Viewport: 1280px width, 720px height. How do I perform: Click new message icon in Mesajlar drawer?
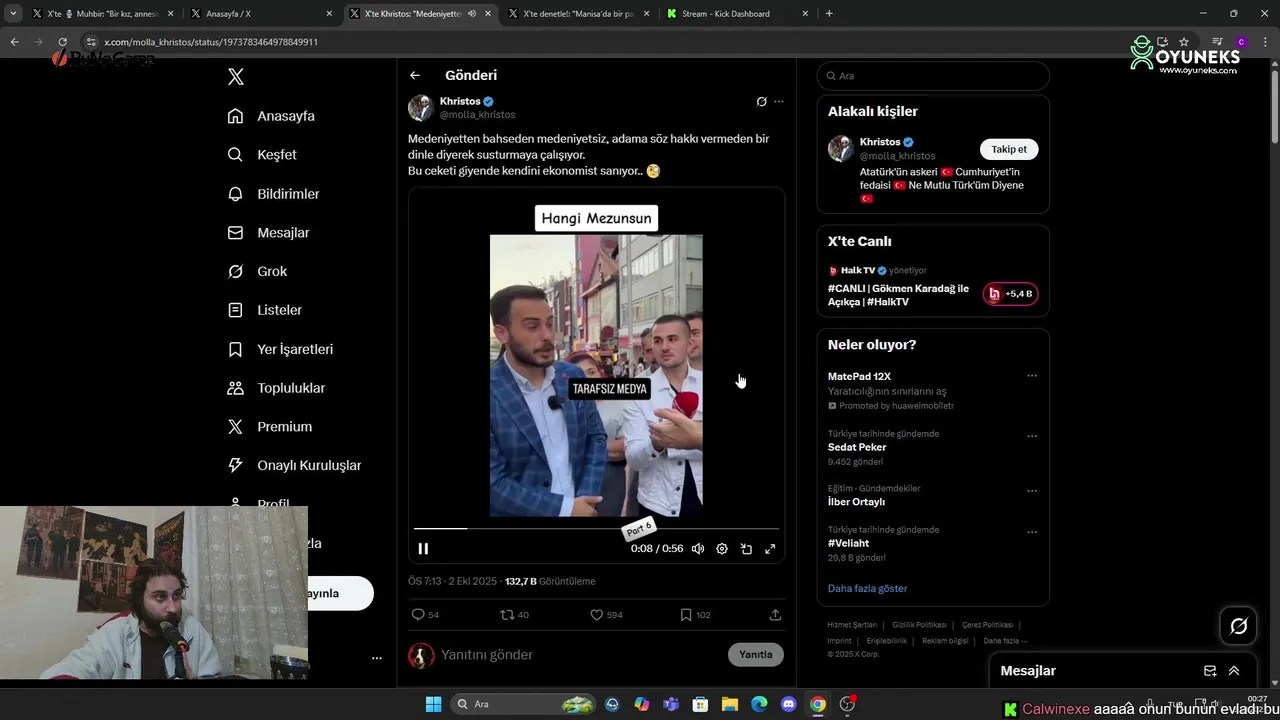pyautogui.click(x=1210, y=671)
